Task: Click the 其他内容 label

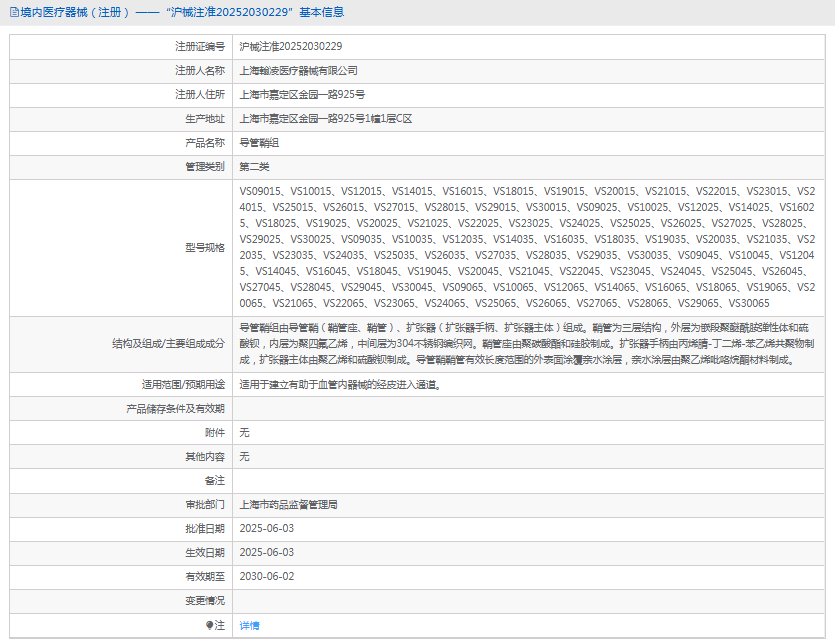Action: [205, 456]
